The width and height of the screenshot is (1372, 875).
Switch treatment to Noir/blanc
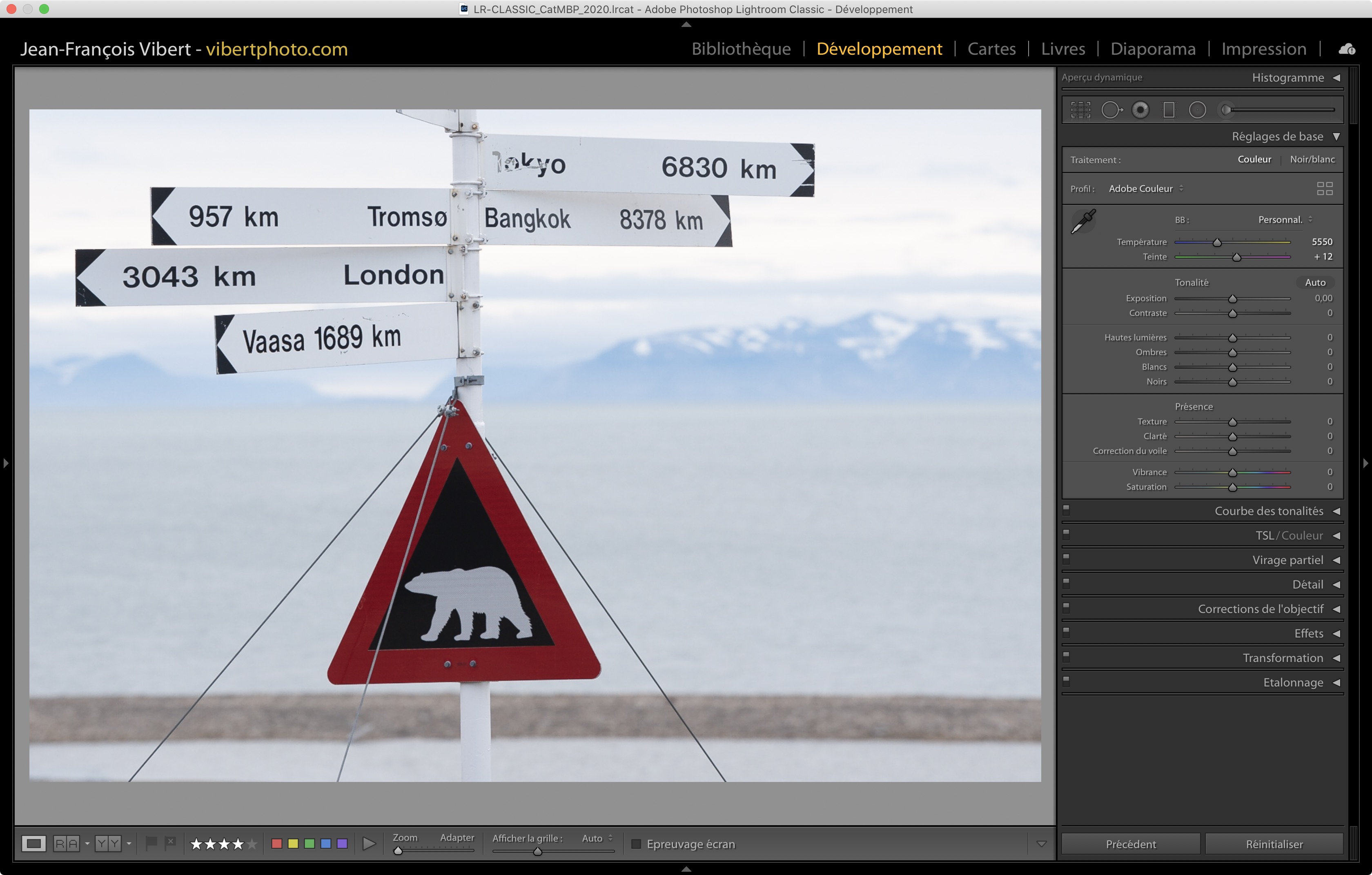click(x=1312, y=160)
